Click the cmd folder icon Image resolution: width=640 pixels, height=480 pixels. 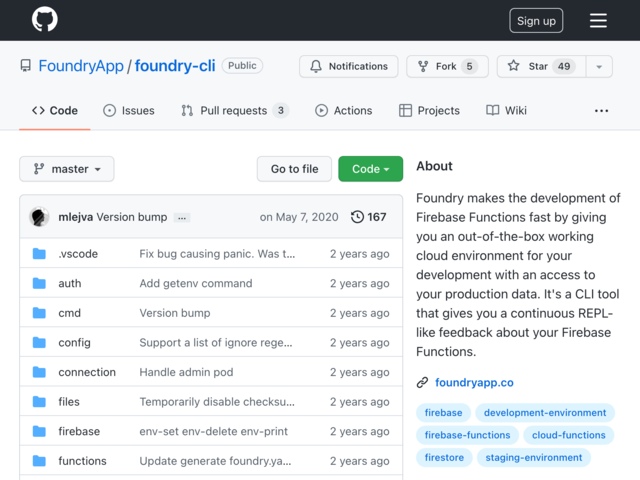pos(39,313)
